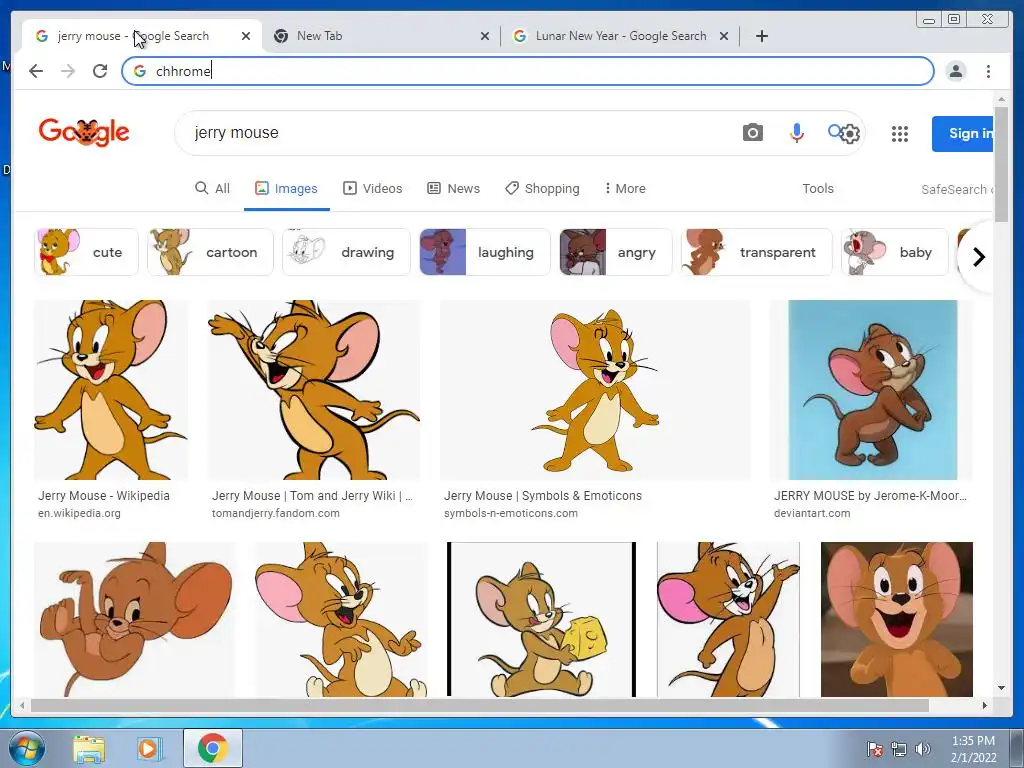Image resolution: width=1024 pixels, height=768 pixels.
Task: Open the Shopping results tab
Action: coord(542,188)
